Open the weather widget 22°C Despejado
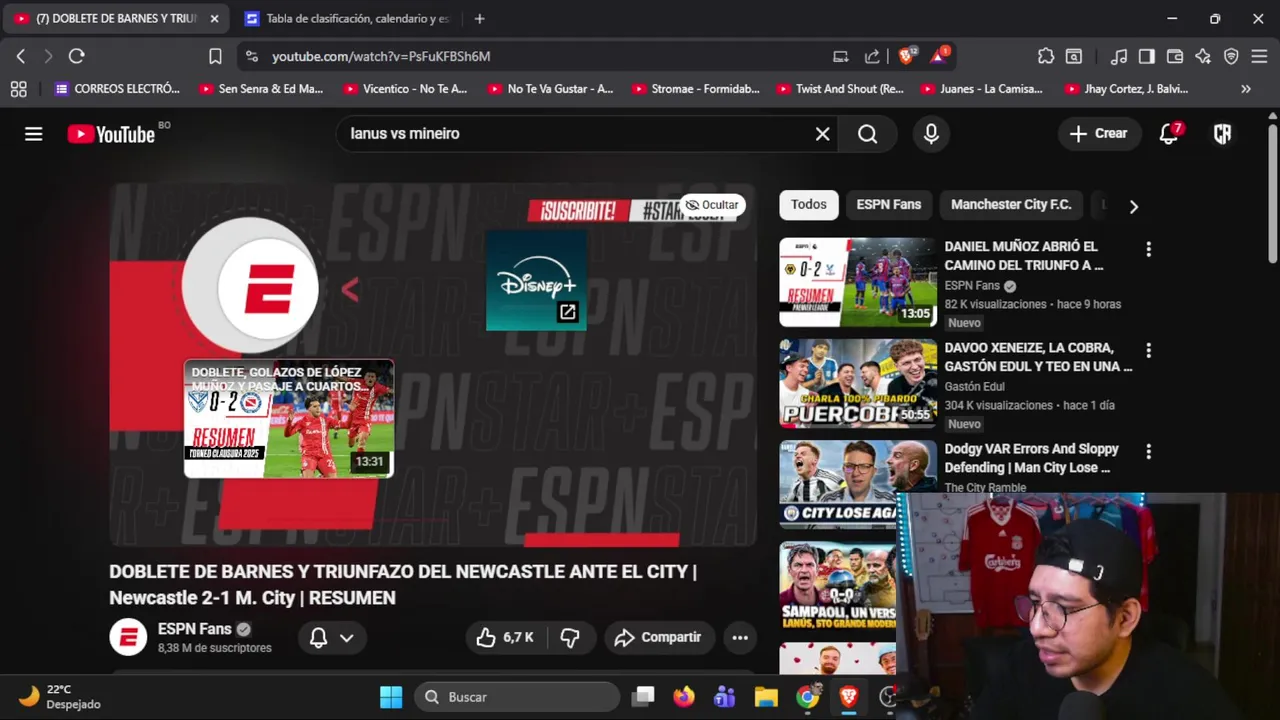The width and height of the screenshot is (1280, 720). click(60, 697)
